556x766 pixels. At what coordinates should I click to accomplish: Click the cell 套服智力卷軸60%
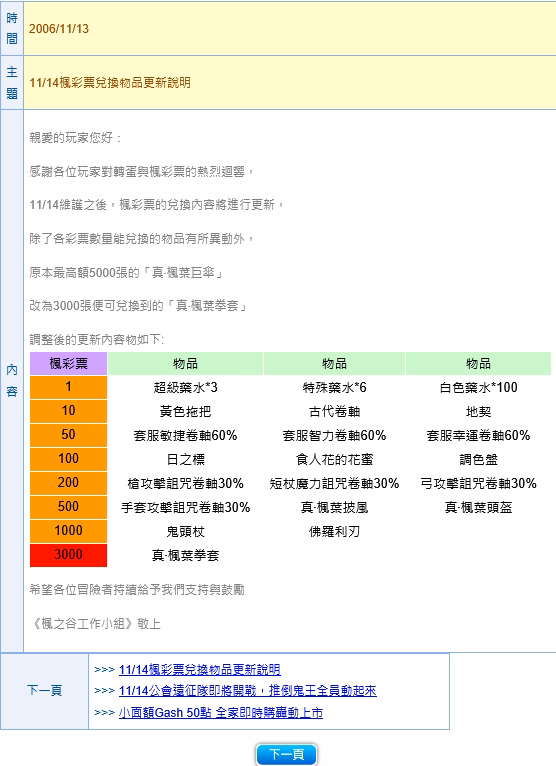[334, 435]
